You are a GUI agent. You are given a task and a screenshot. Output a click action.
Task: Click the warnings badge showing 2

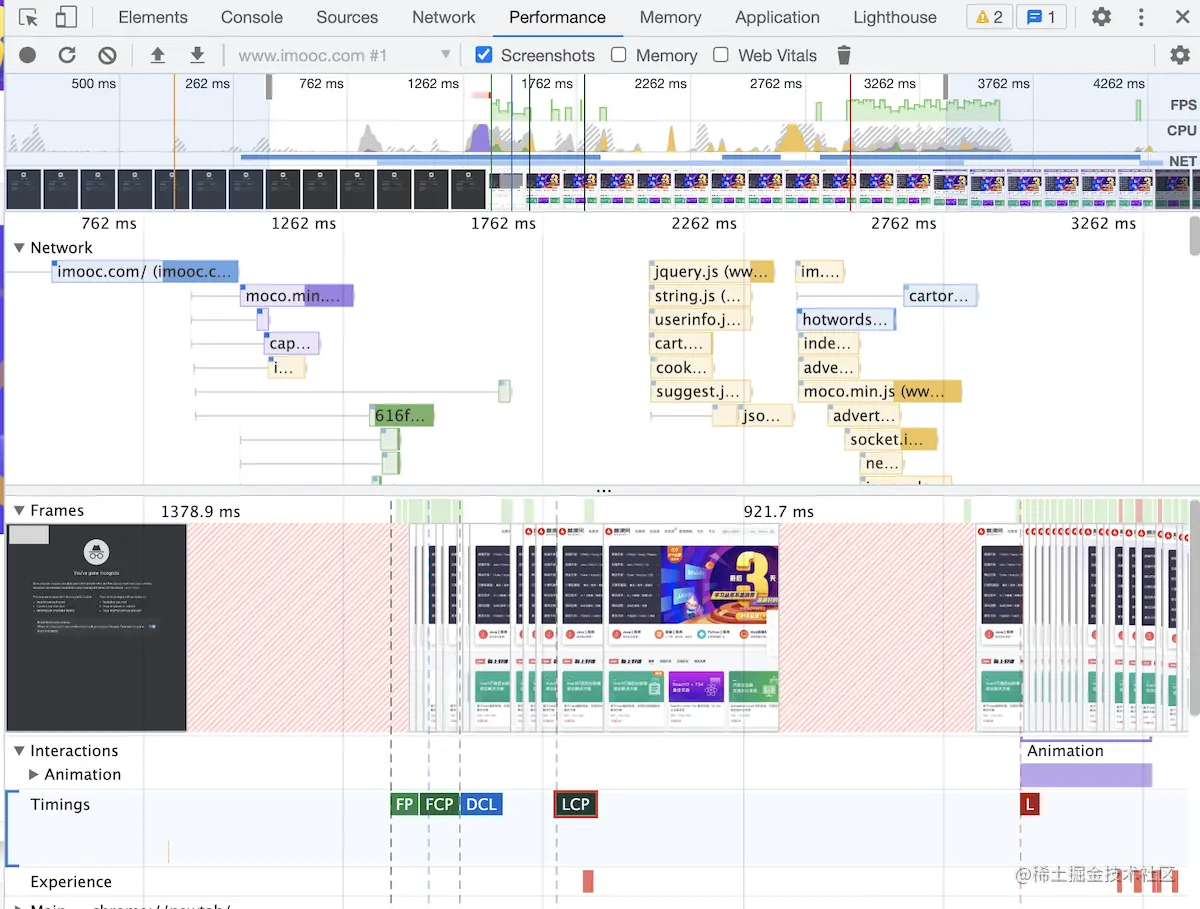coord(989,17)
